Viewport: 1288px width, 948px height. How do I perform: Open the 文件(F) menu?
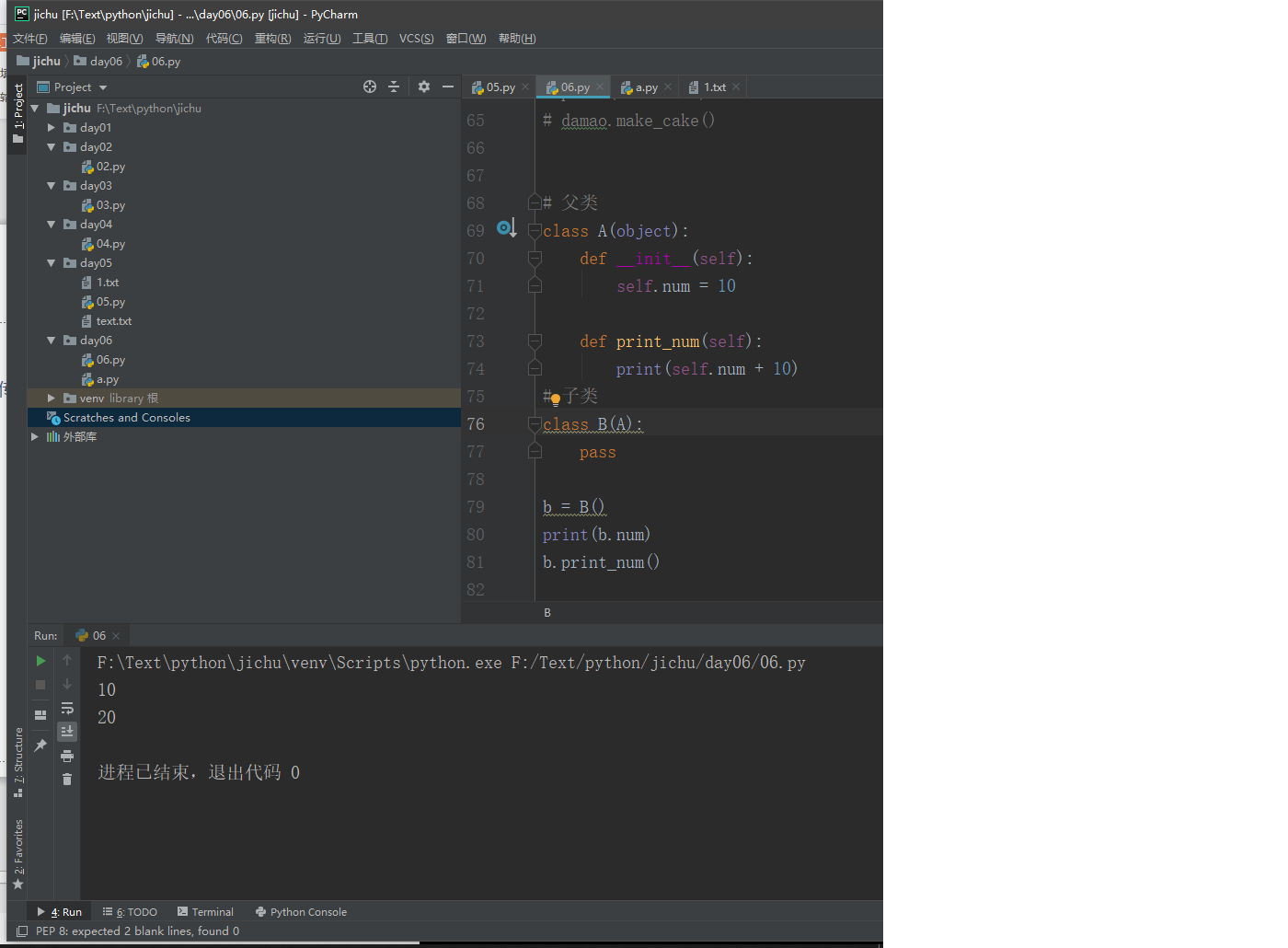(x=30, y=39)
